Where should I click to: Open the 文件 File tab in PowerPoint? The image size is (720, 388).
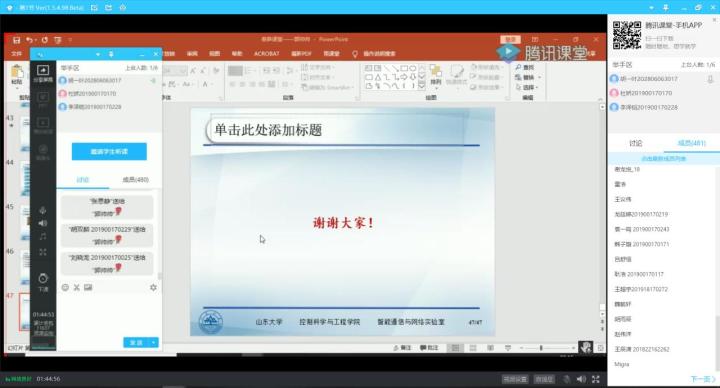coord(17,54)
